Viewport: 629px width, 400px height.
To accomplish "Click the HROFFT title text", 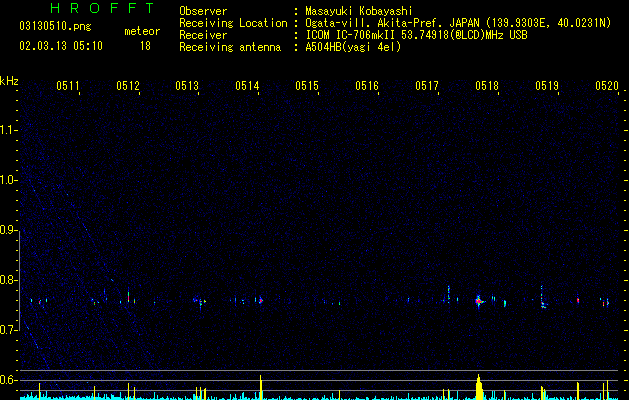I will [102, 8].
